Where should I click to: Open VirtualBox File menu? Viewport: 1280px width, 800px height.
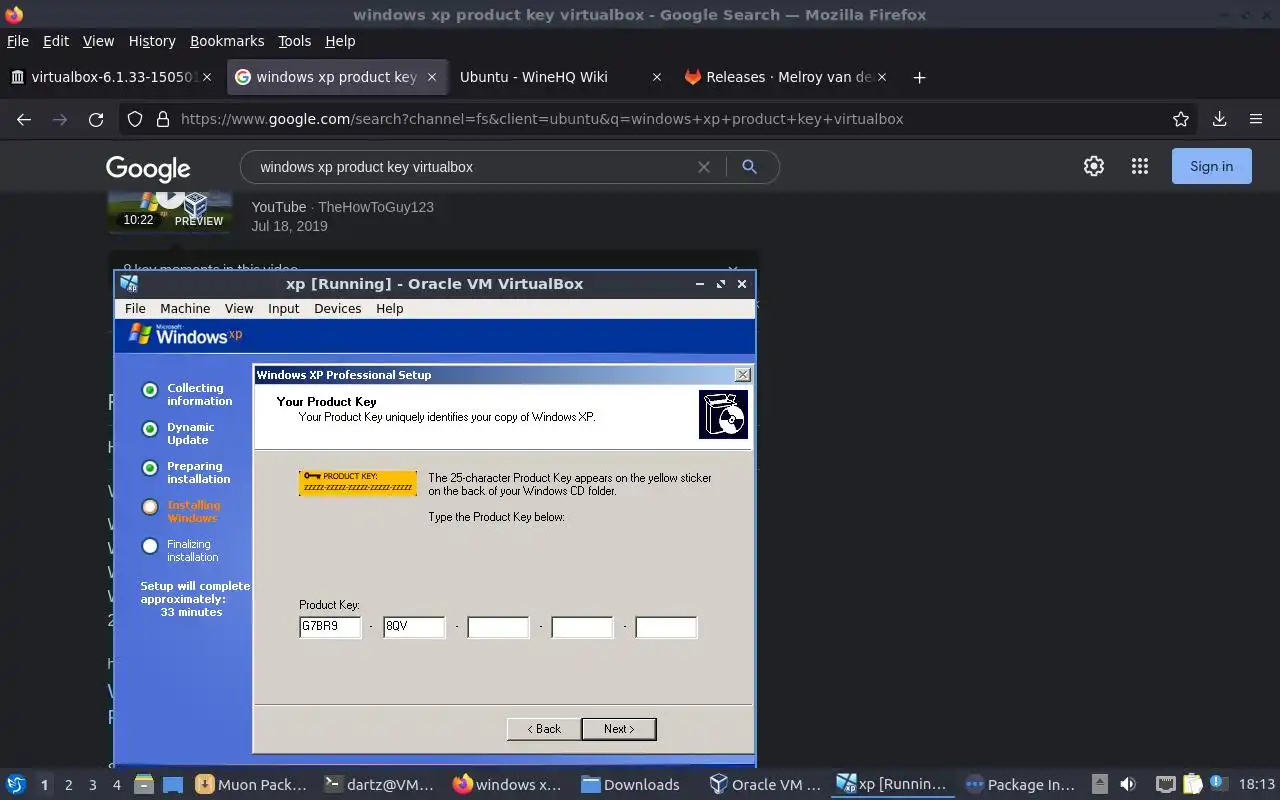[135, 309]
